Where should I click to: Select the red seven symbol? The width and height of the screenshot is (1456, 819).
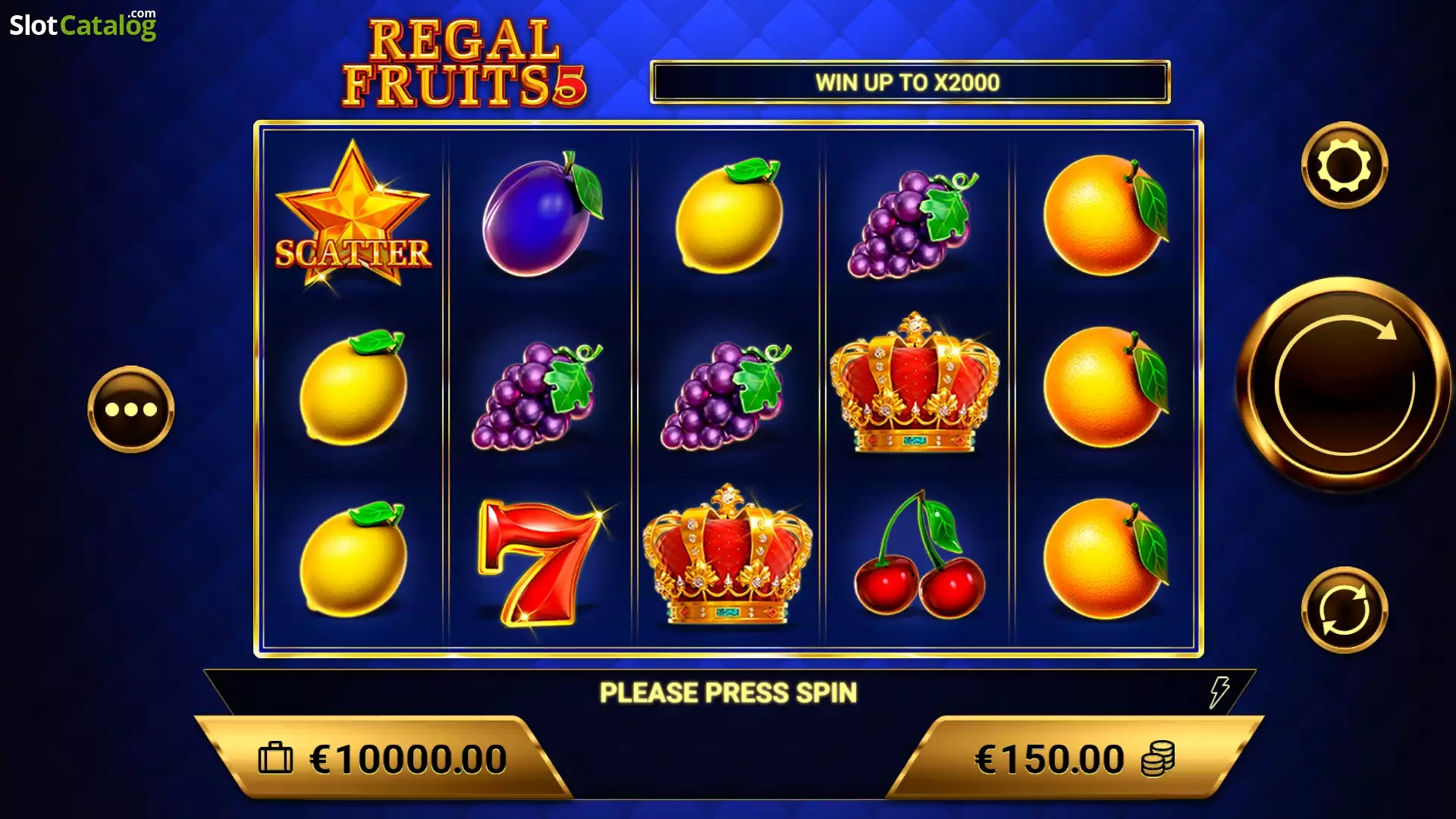click(541, 562)
